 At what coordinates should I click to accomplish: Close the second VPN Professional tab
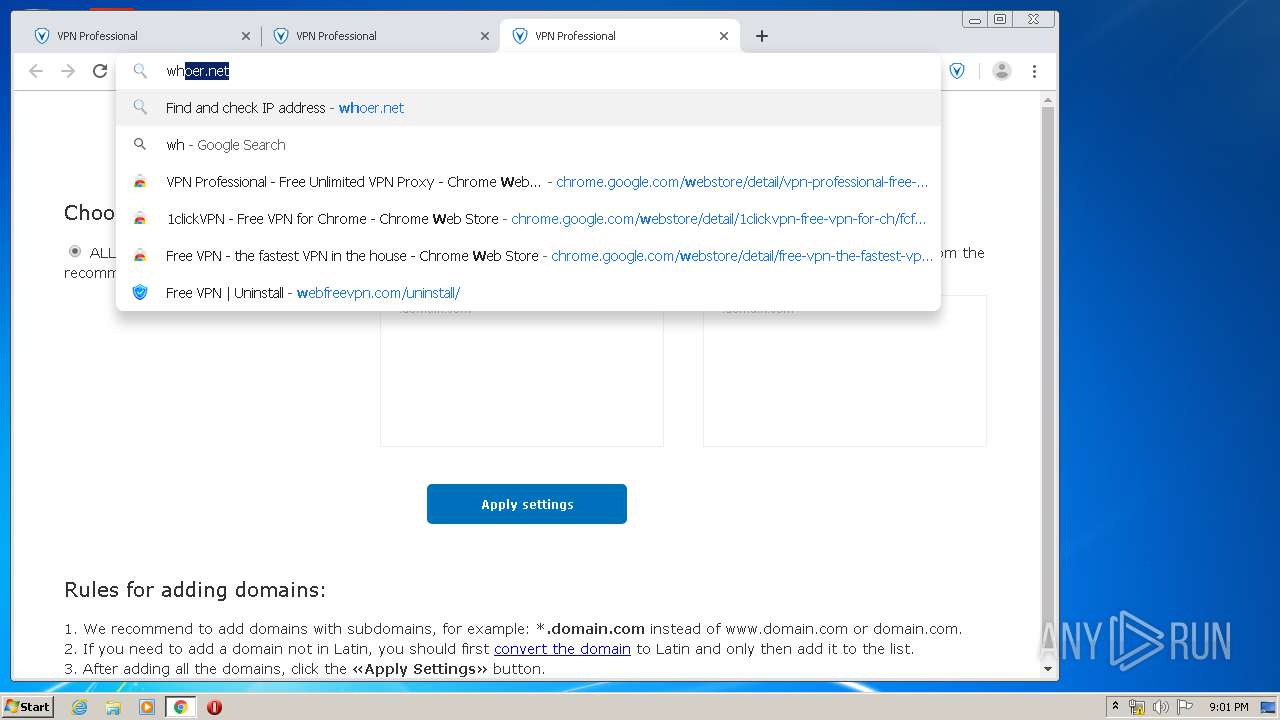point(485,36)
